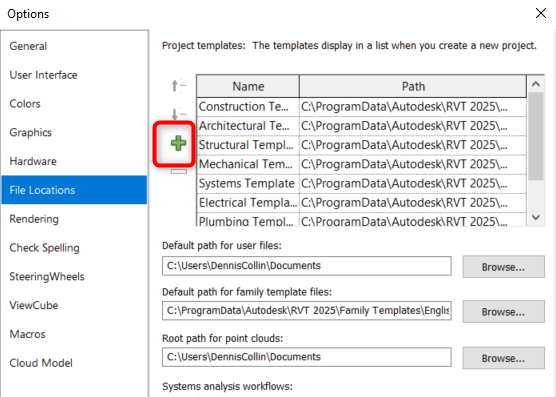Click the template list scroll down arrow
The image size is (556, 397).
536,217
